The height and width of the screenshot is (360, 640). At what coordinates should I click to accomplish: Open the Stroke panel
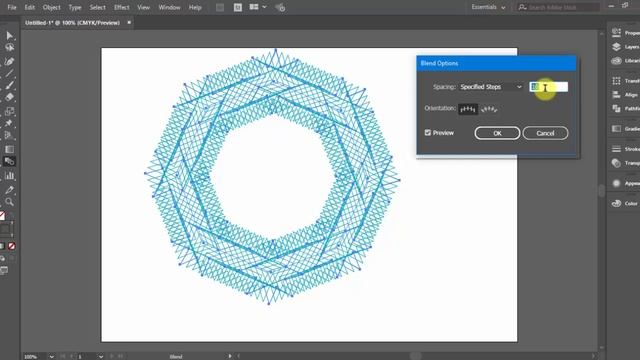625,149
